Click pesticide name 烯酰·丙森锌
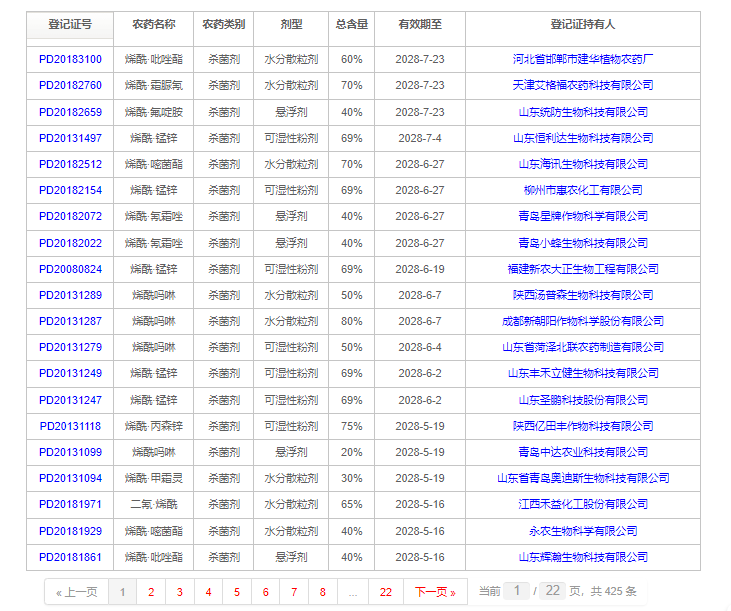The width and height of the screenshot is (731, 611). [154, 426]
